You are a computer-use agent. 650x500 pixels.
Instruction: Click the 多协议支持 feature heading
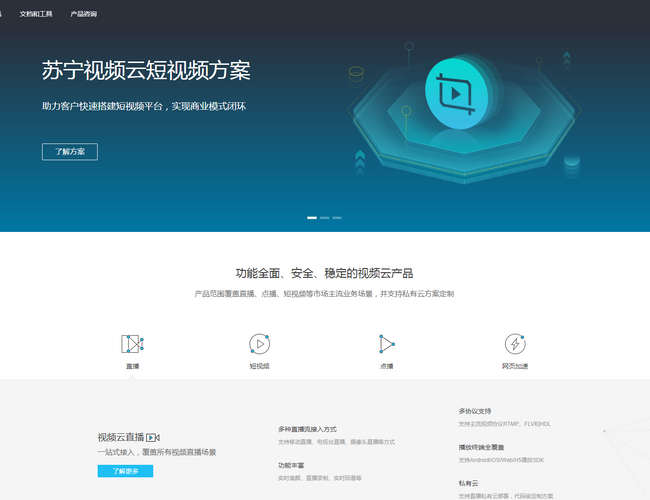coord(475,411)
